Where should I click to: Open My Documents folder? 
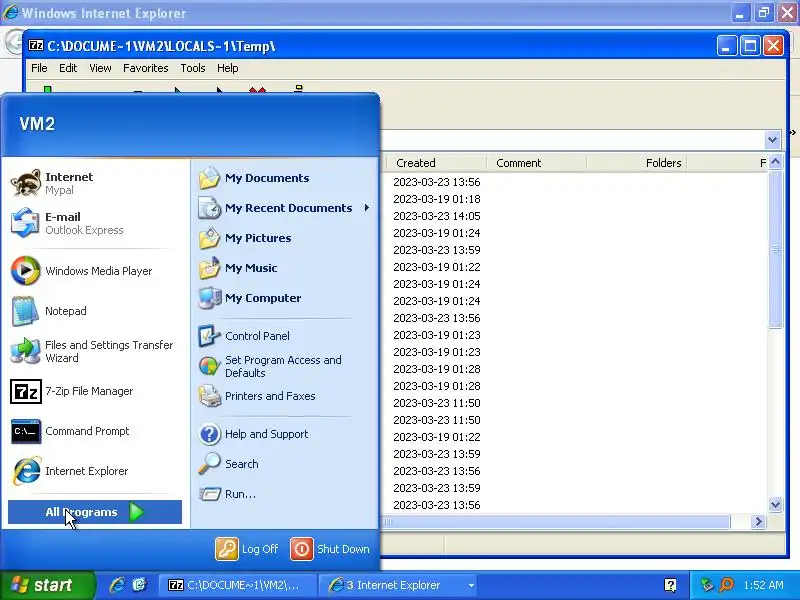point(285,178)
